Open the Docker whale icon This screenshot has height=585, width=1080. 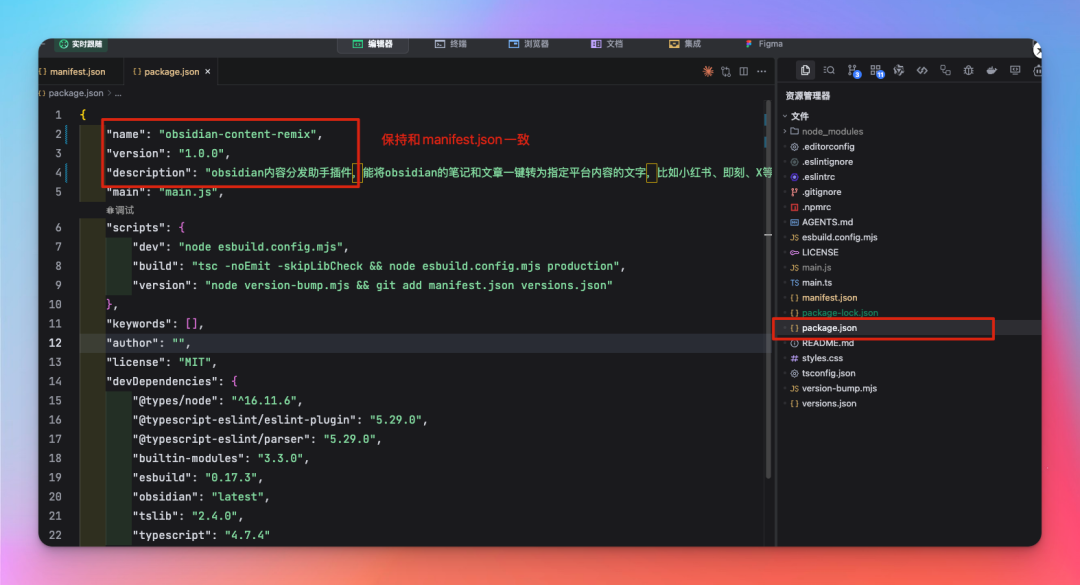992,70
